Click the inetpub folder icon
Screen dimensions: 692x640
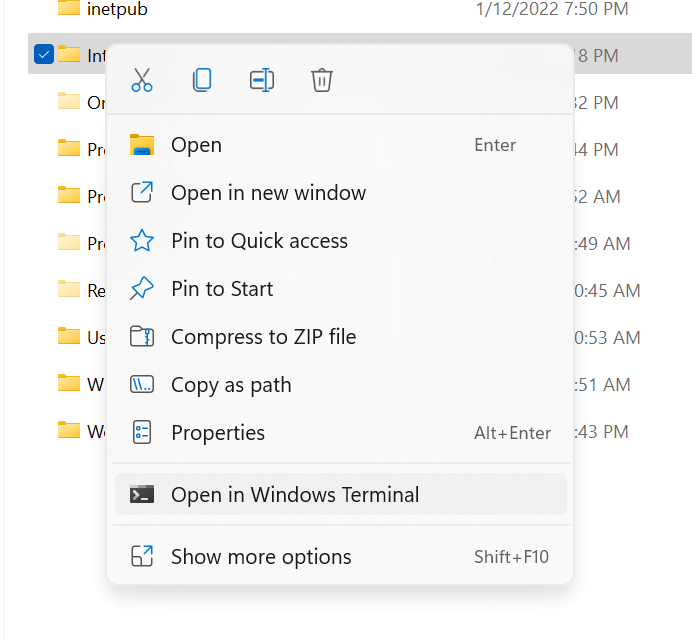point(69,8)
